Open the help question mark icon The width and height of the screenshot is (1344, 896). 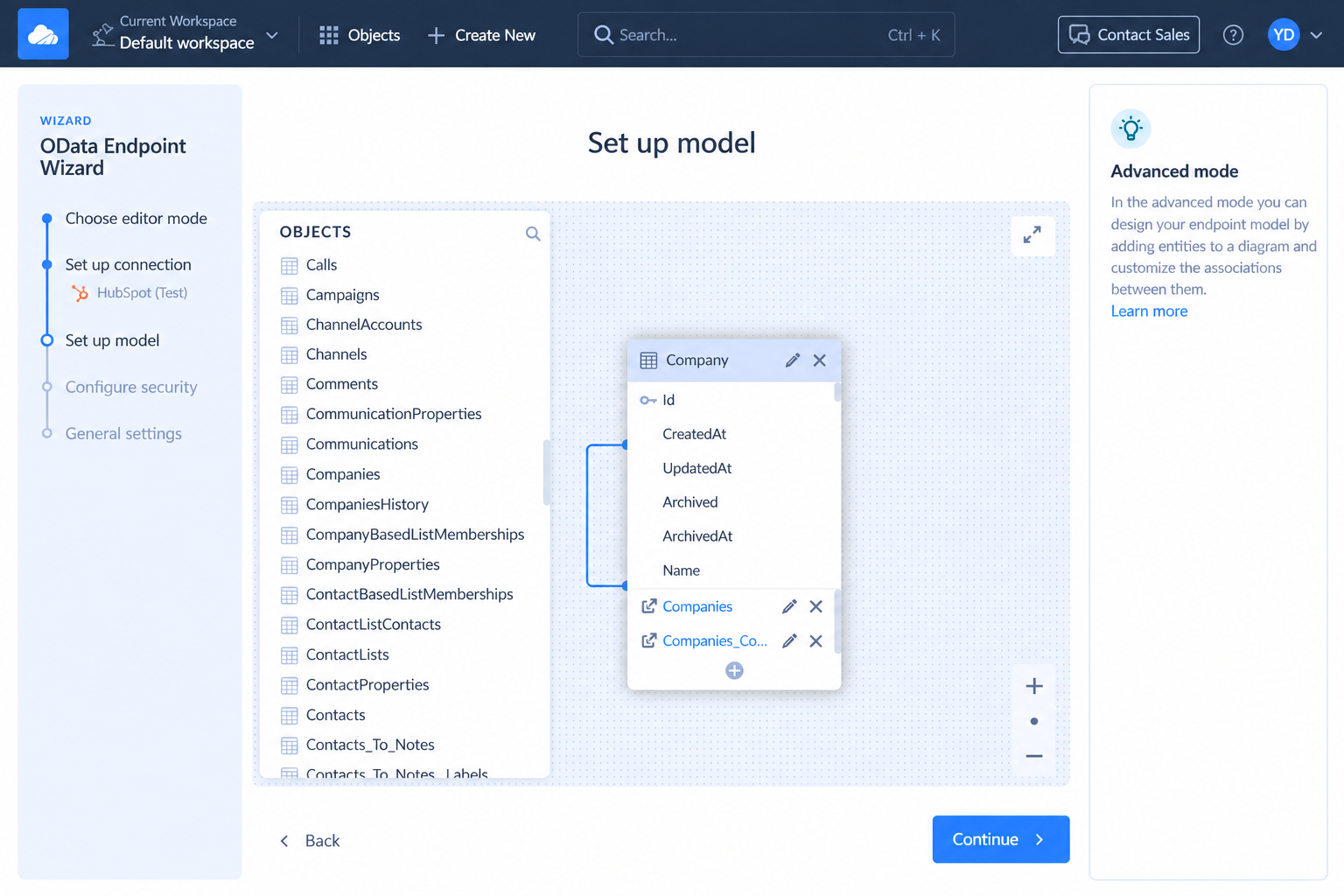pyautogui.click(x=1233, y=35)
